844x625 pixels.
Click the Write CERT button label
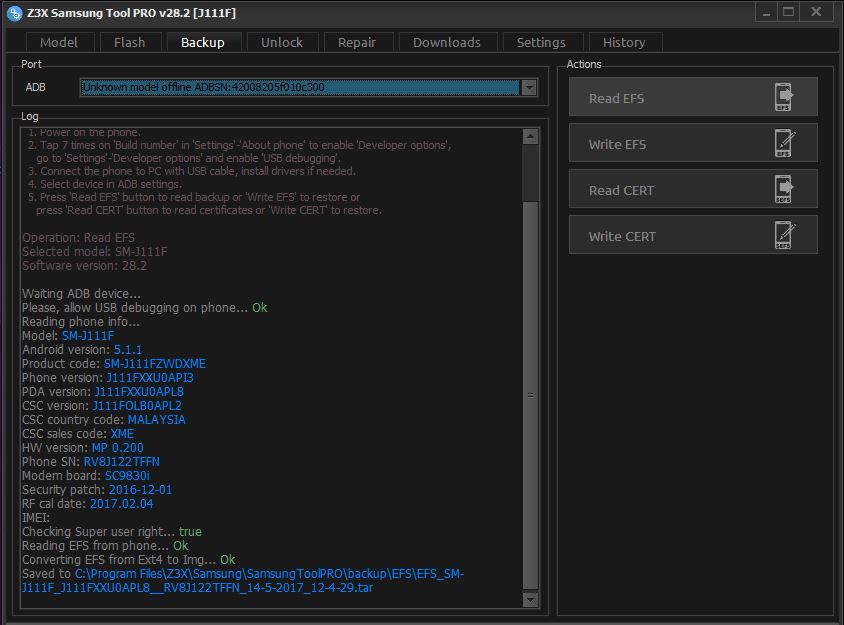622,236
